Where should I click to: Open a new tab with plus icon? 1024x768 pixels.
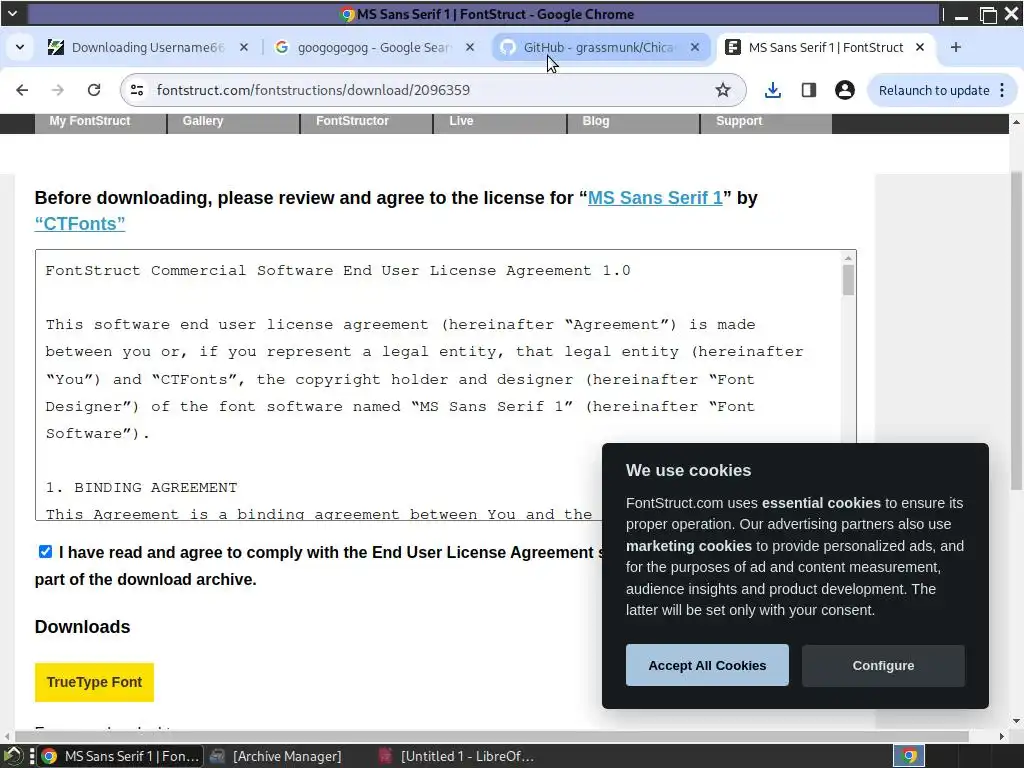(955, 47)
